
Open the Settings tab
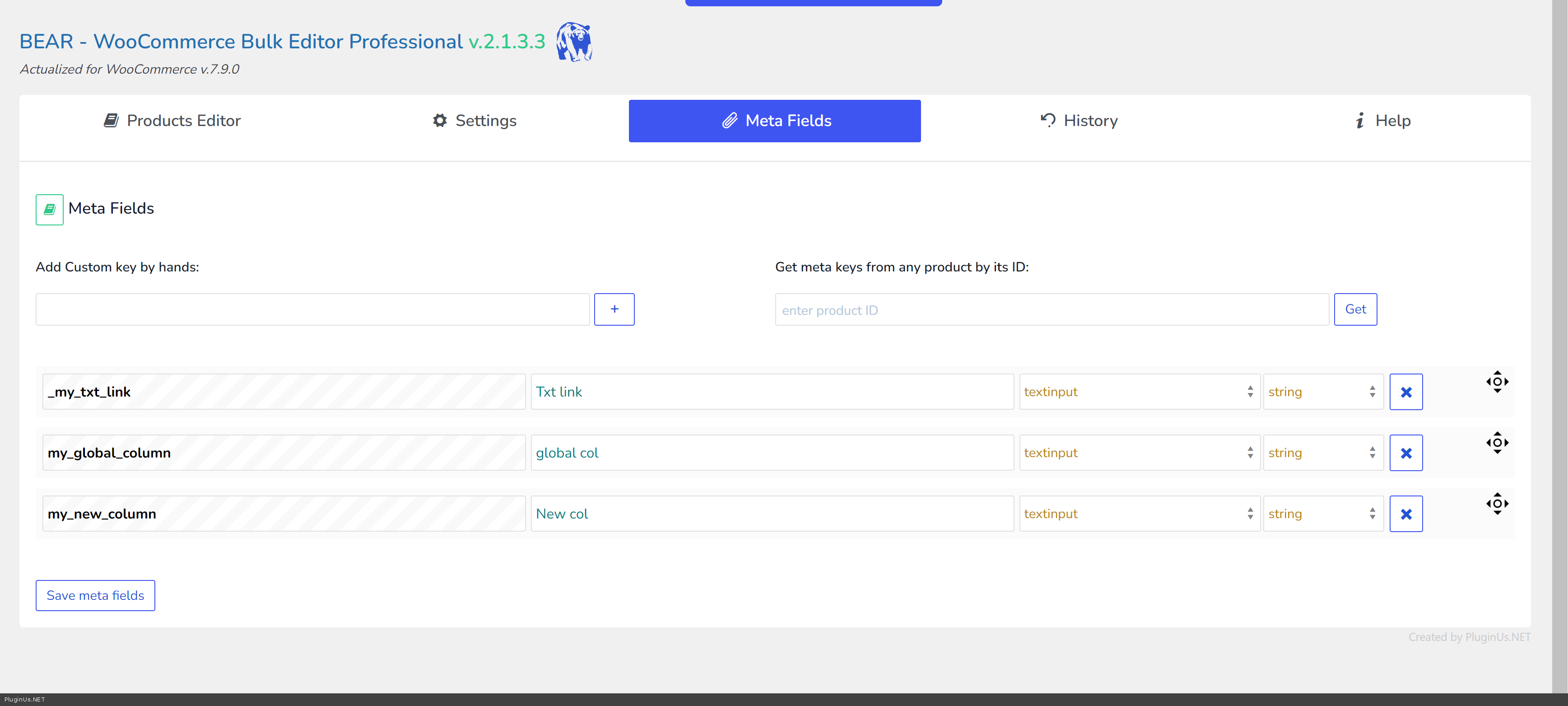pos(474,121)
